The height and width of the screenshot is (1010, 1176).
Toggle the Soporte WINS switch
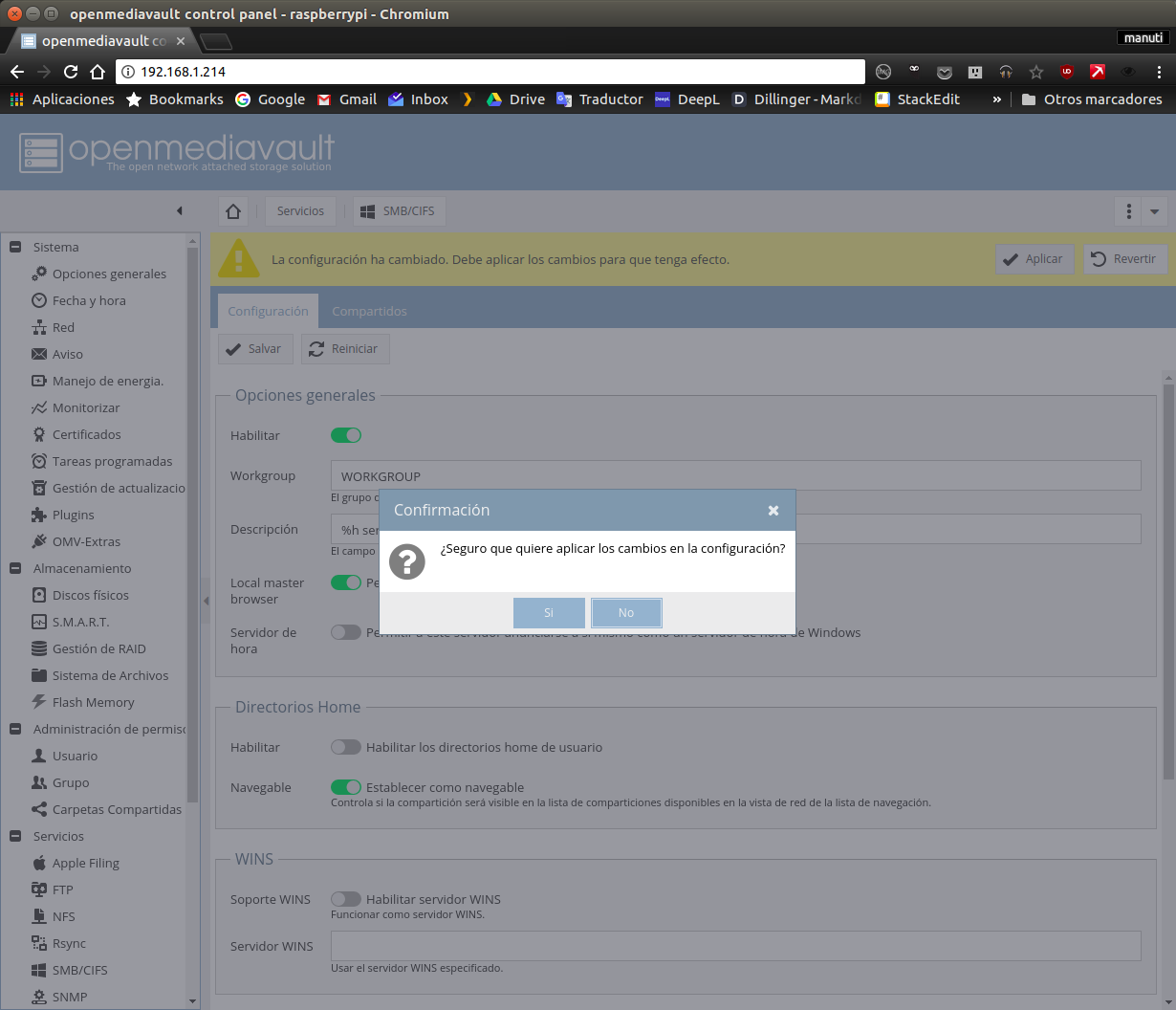pyautogui.click(x=346, y=899)
